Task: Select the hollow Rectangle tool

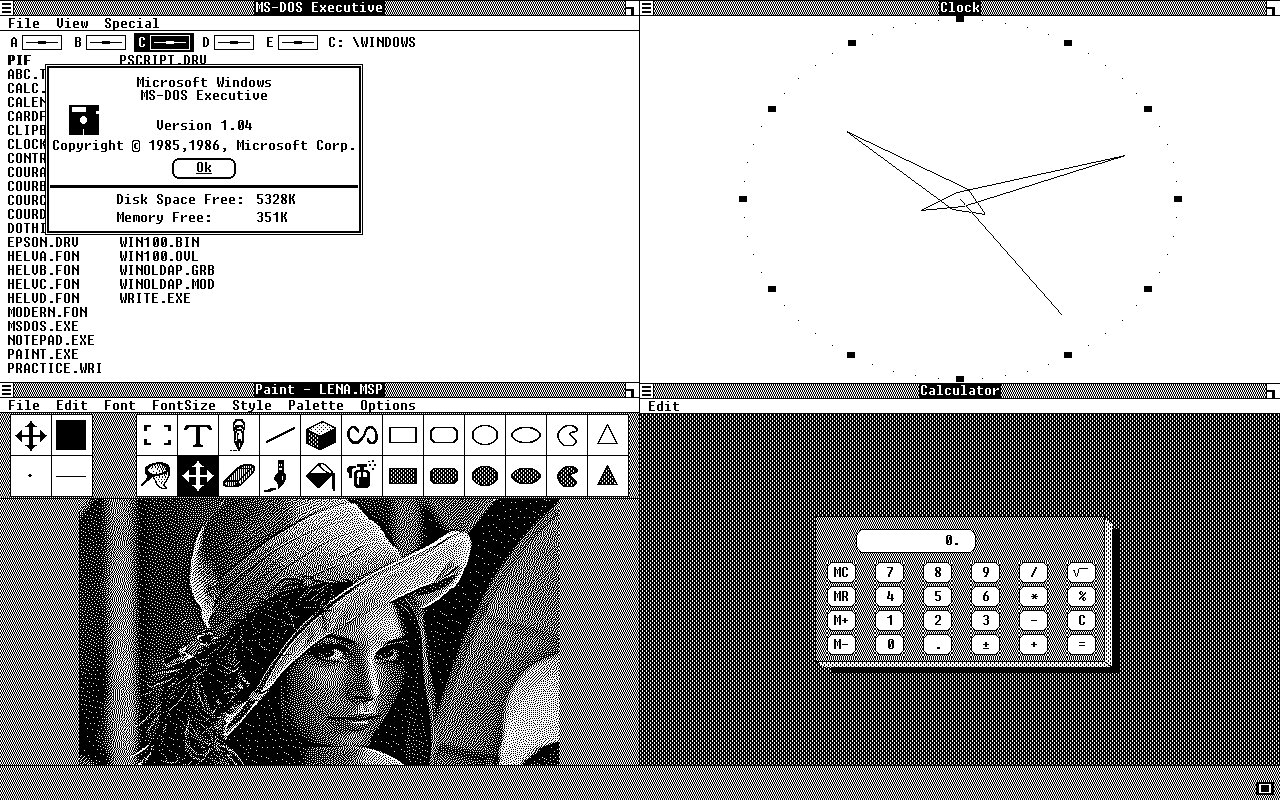Action: 403,435
